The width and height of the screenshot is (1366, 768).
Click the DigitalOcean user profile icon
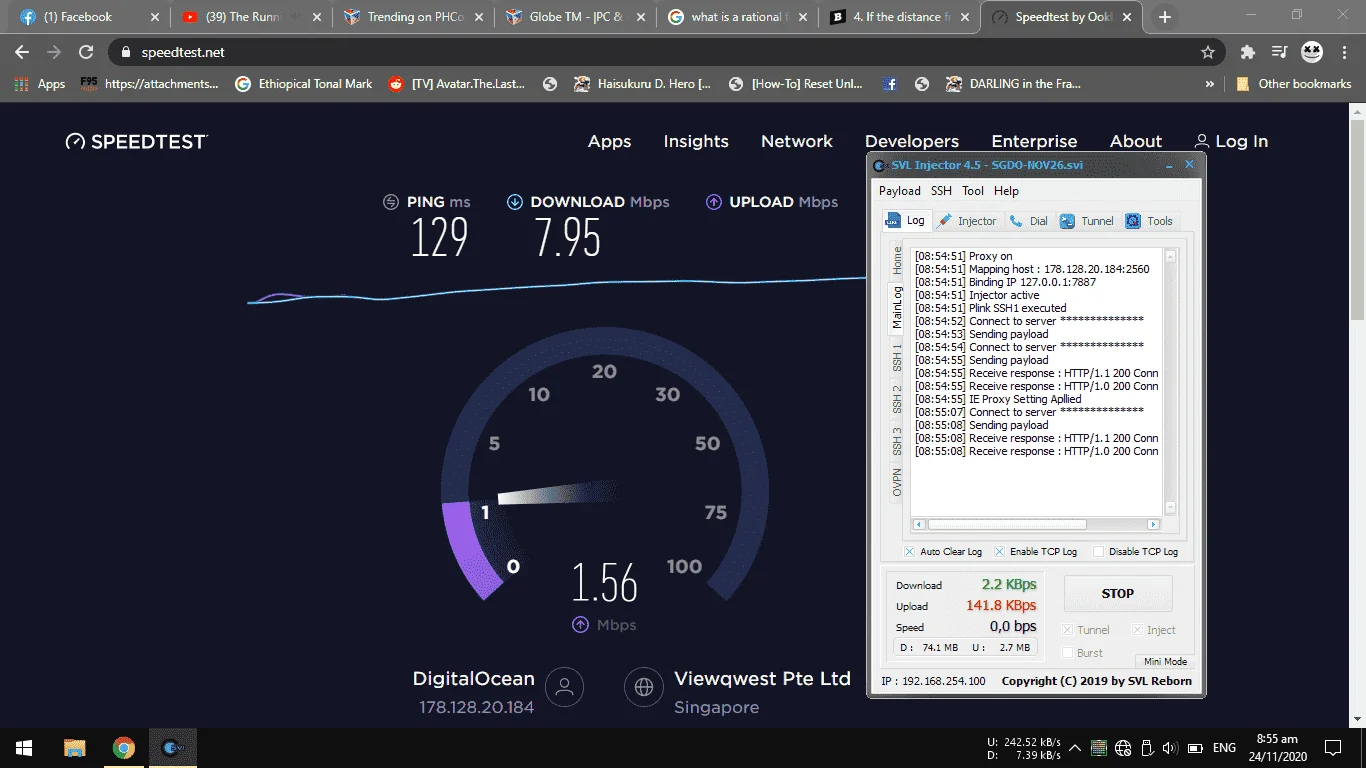pyautogui.click(x=565, y=687)
